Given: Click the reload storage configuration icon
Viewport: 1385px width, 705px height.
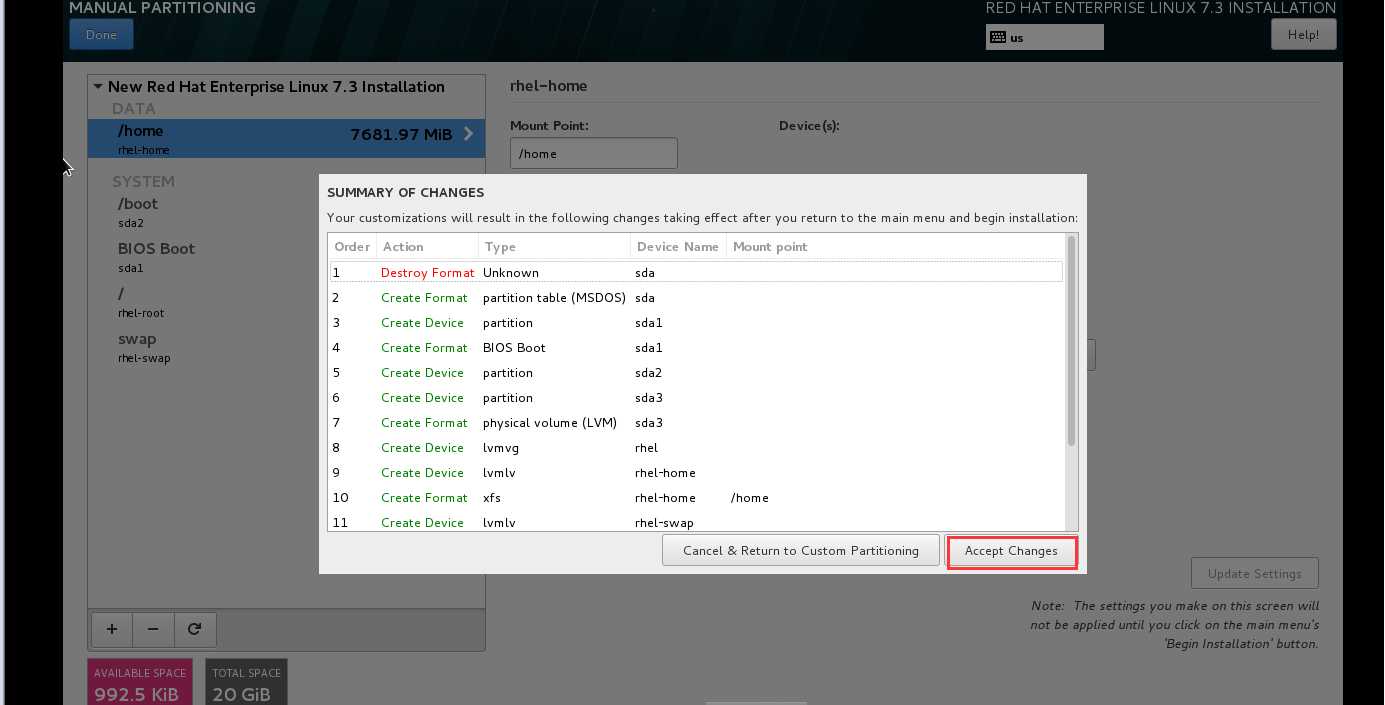Looking at the screenshot, I should click(195, 629).
